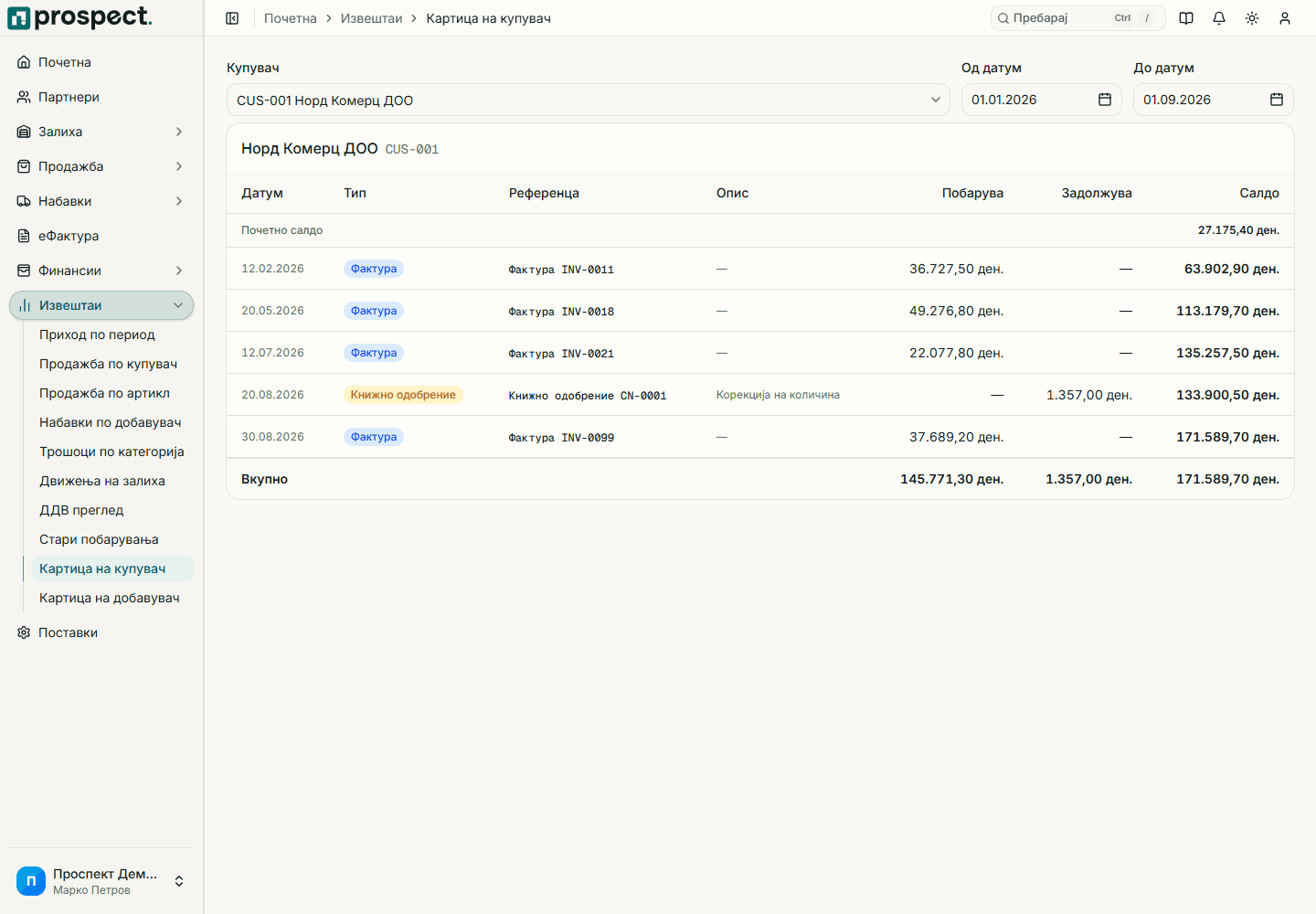Click Марко Петров user name
1316x914 pixels.
click(91, 890)
